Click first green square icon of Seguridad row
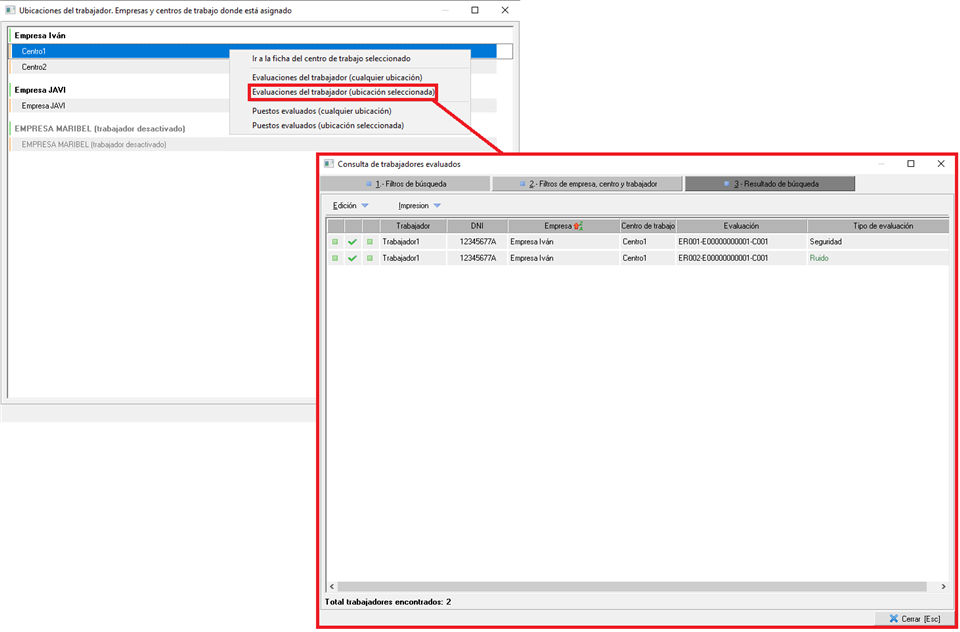 (335, 242)
